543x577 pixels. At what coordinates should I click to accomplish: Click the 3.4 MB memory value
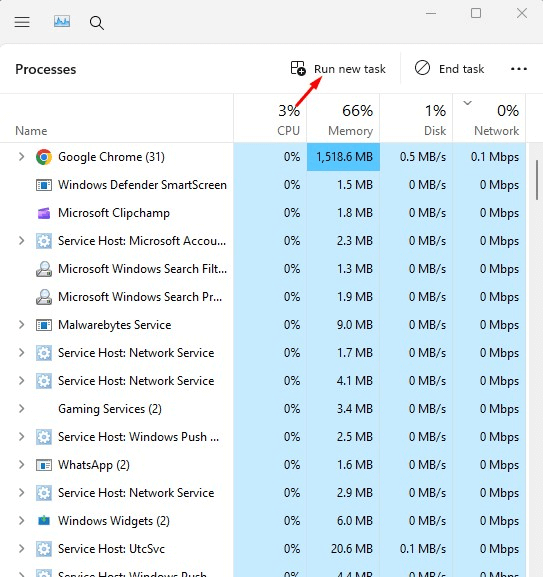[x=355, y=409]
